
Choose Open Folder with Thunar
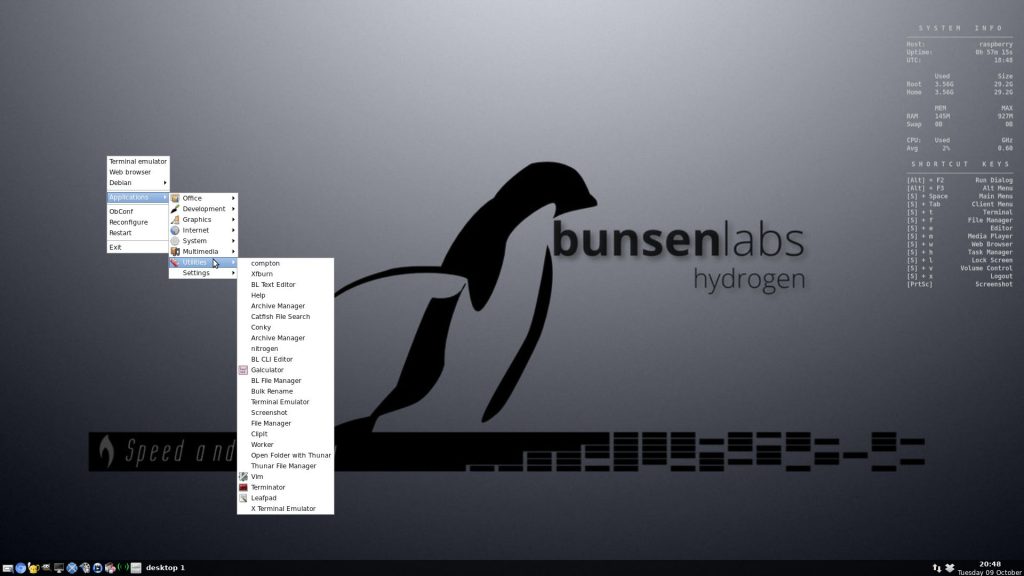285,455
